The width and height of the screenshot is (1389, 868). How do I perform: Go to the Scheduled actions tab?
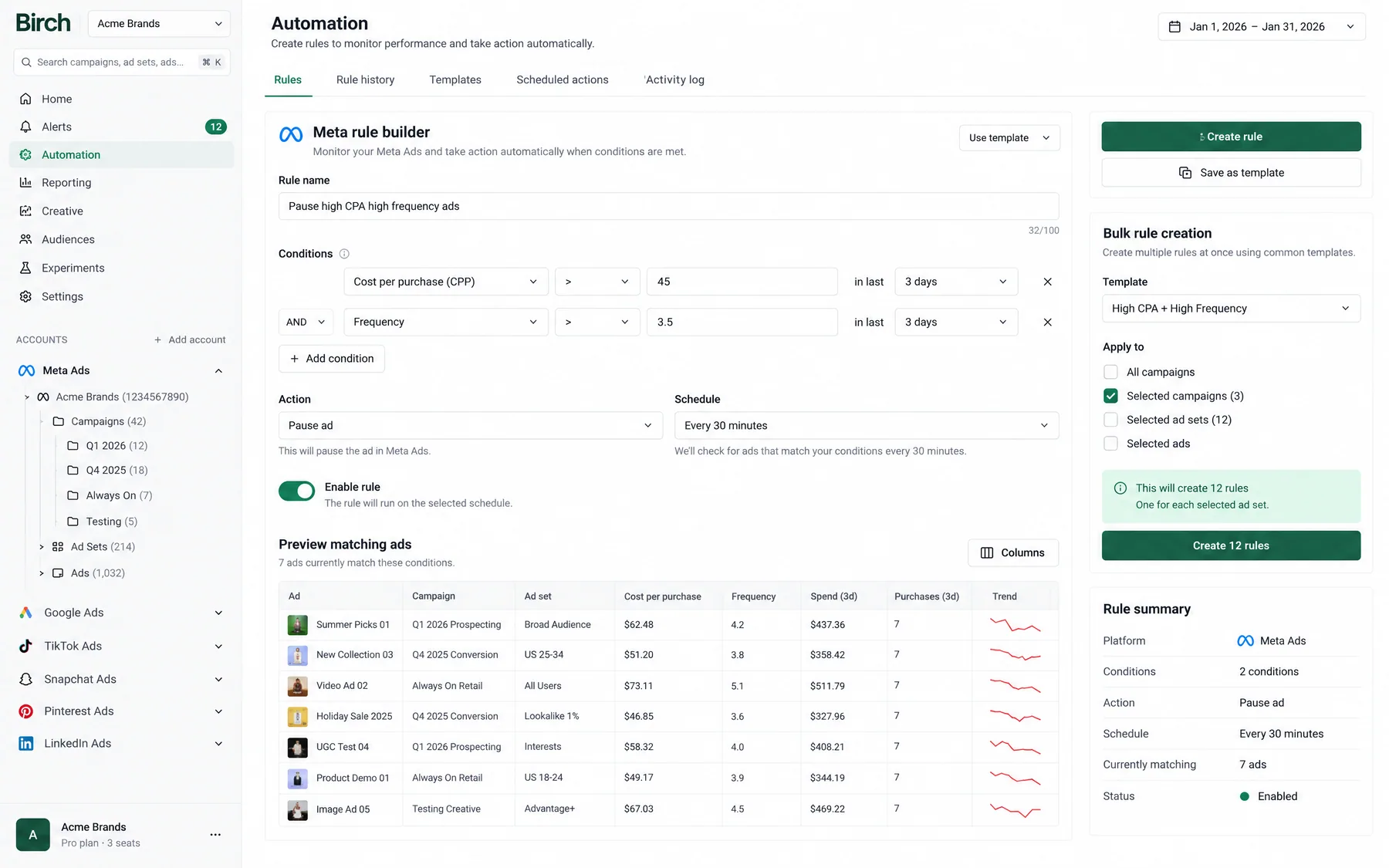(x=563, y=79)
